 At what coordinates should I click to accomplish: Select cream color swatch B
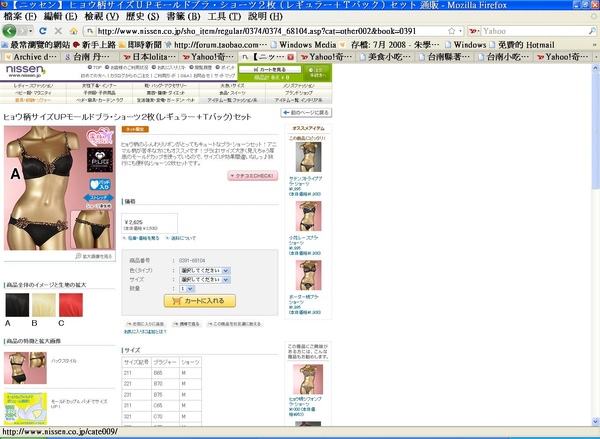pyautogui.click(x=44, y=305)
